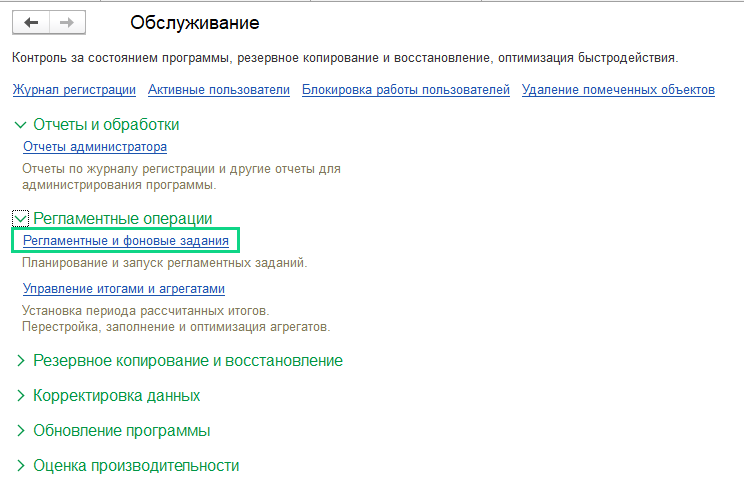This screenshot has width=744, height=481.
Task: Open Активные пользователи link
Action: coord(219,90)
